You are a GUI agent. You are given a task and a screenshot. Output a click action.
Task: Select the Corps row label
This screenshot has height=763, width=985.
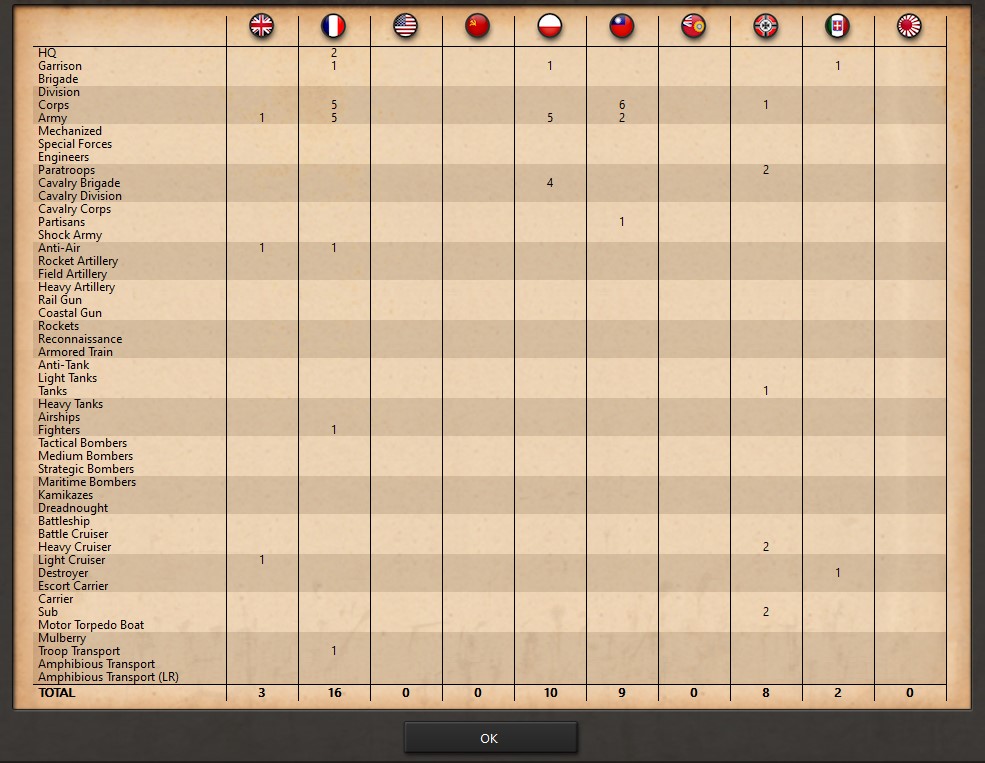[x=53, y=105]
